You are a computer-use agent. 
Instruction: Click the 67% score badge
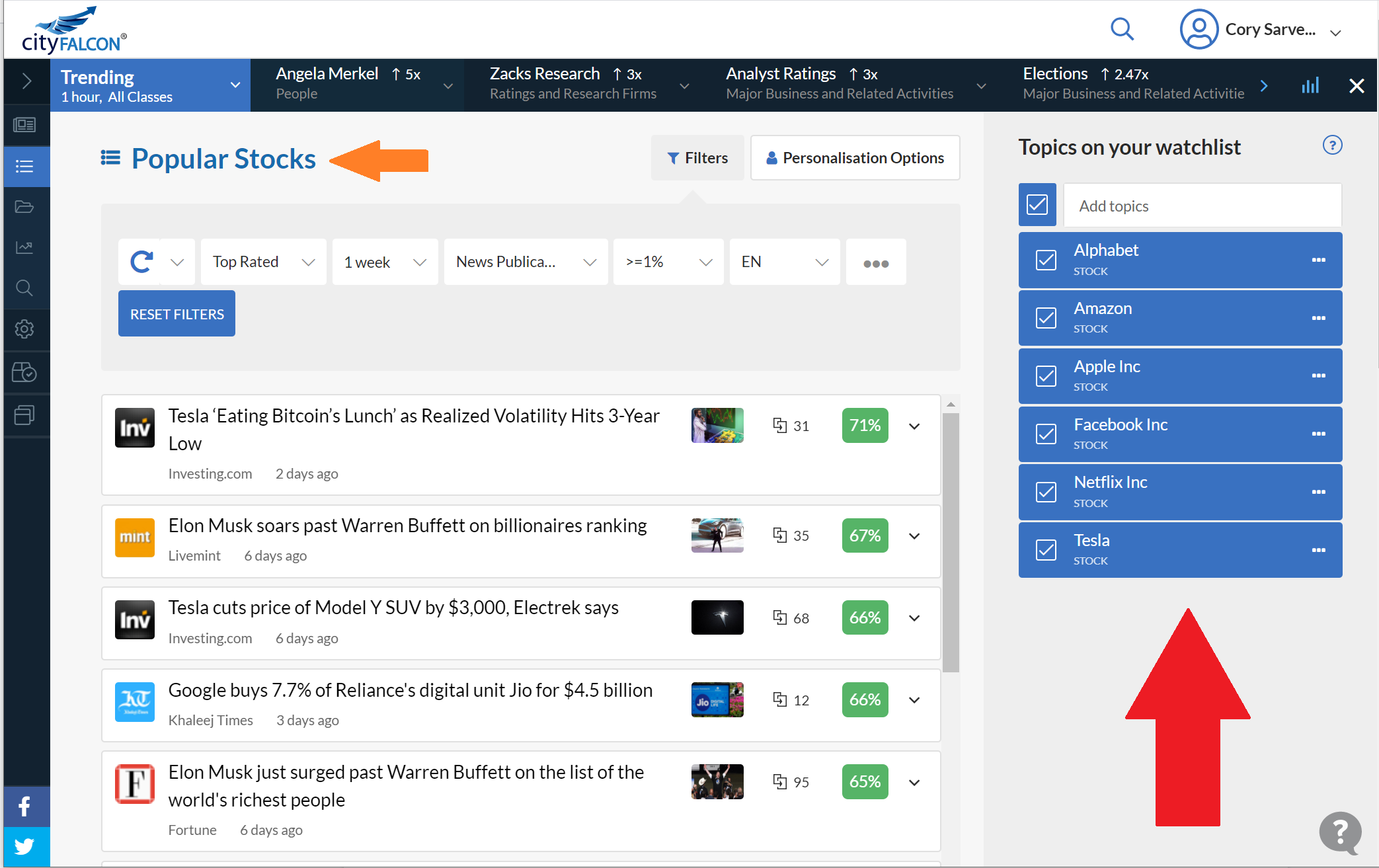[x=865, y=535]
